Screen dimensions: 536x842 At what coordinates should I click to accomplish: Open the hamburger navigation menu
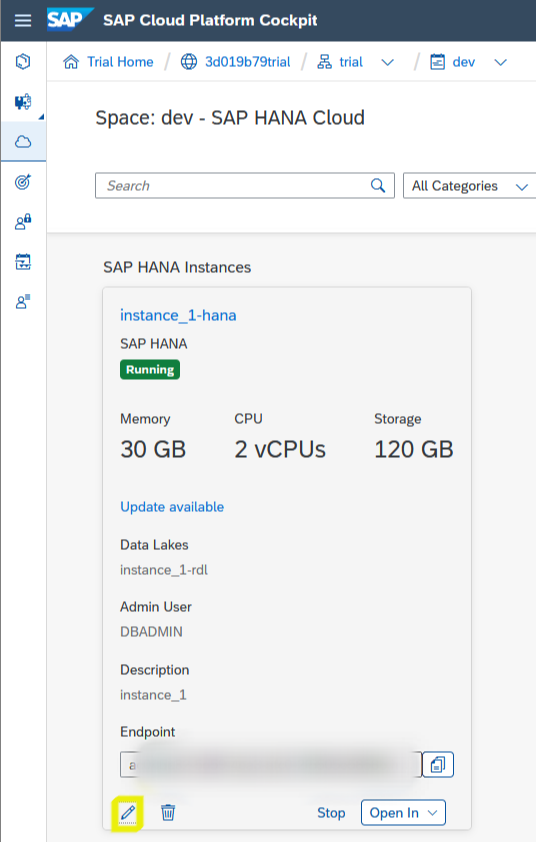click(x=23, y=20)
